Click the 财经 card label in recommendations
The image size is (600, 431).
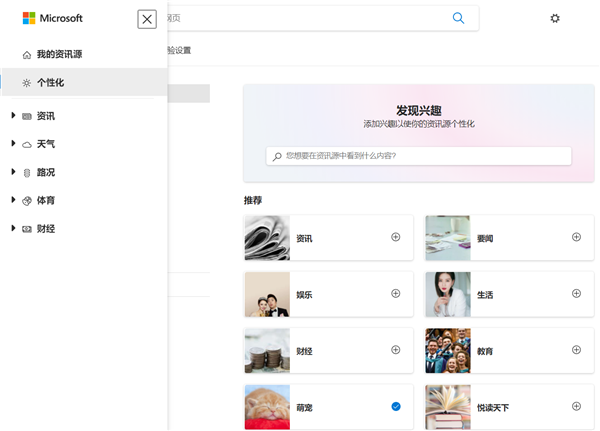[305, 351]
